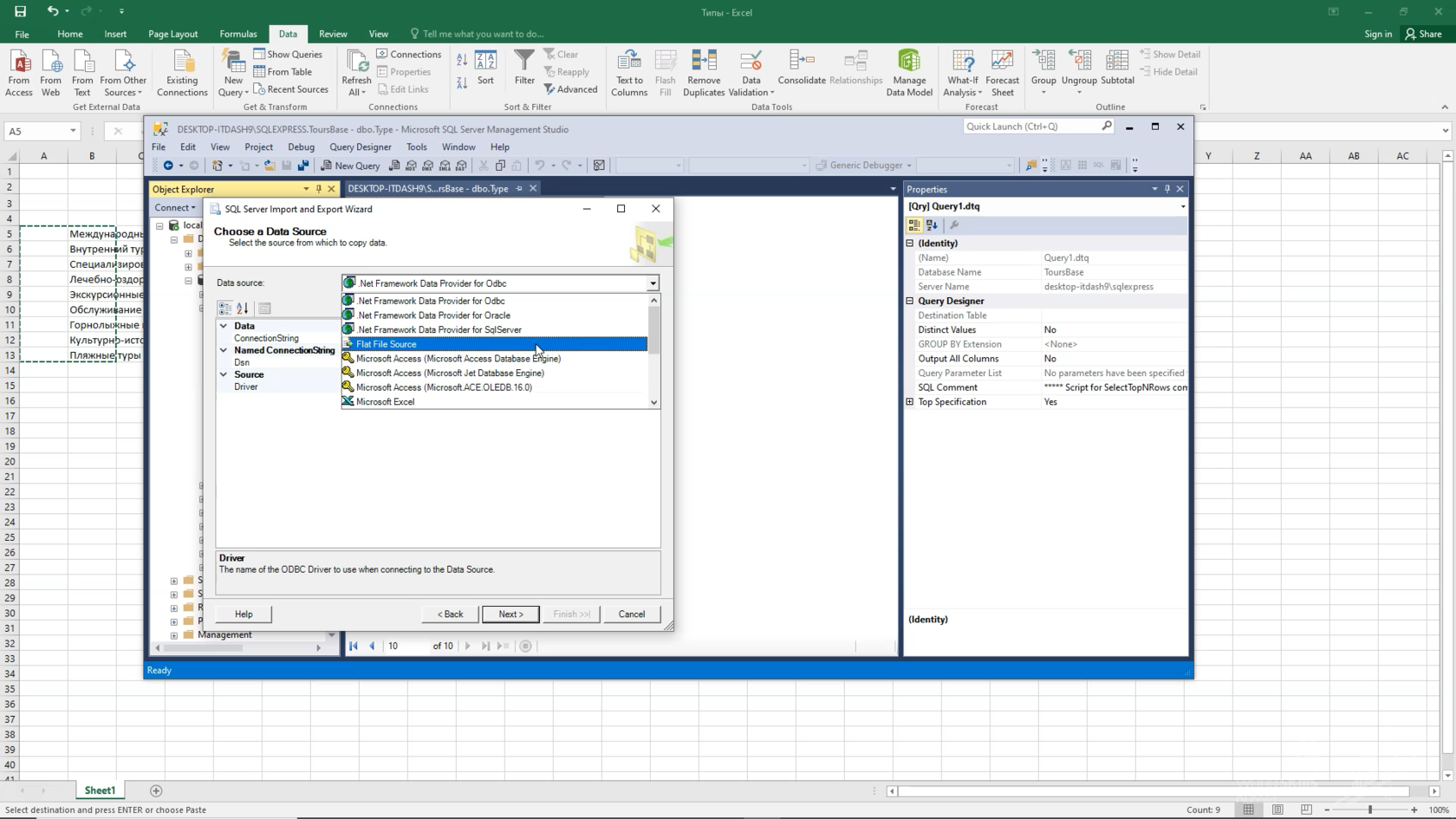The width and height of the screenshot is (1456, 819).
Task: Expand Top Specification property
Action: point(910,402)
